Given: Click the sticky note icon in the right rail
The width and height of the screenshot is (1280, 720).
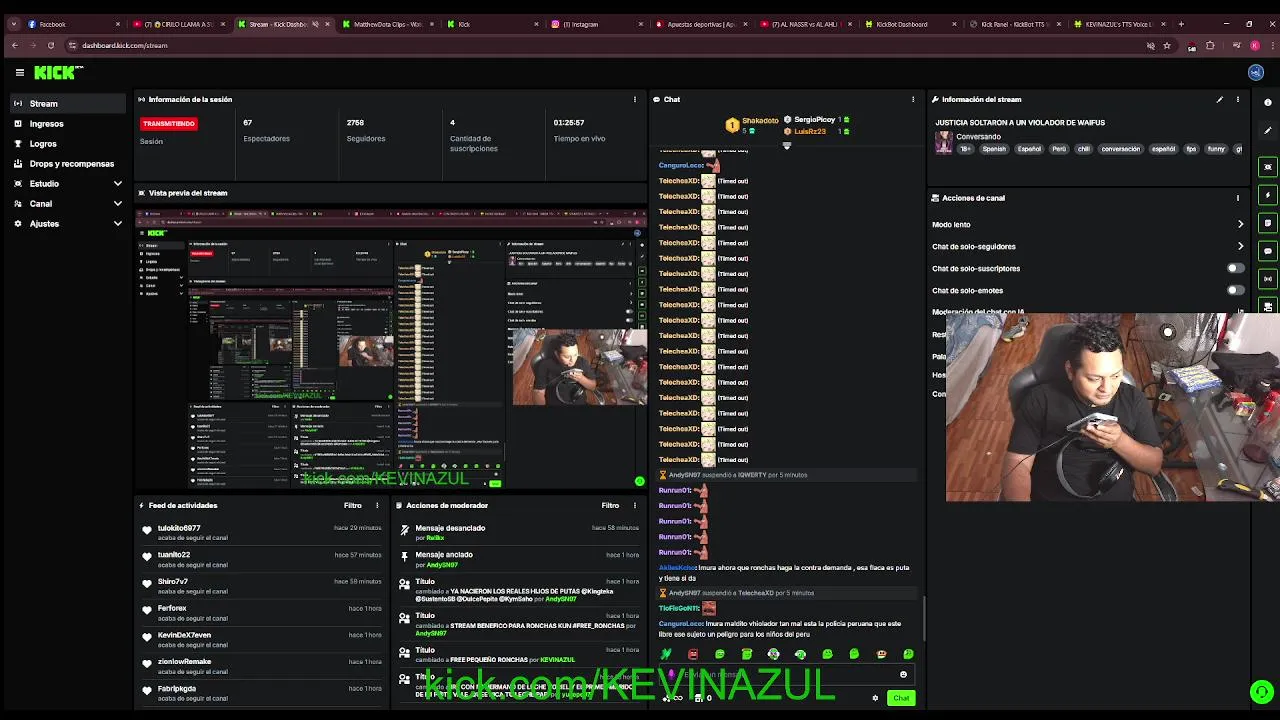Looking at the screenshot, I should click(x=1268, y=223).
